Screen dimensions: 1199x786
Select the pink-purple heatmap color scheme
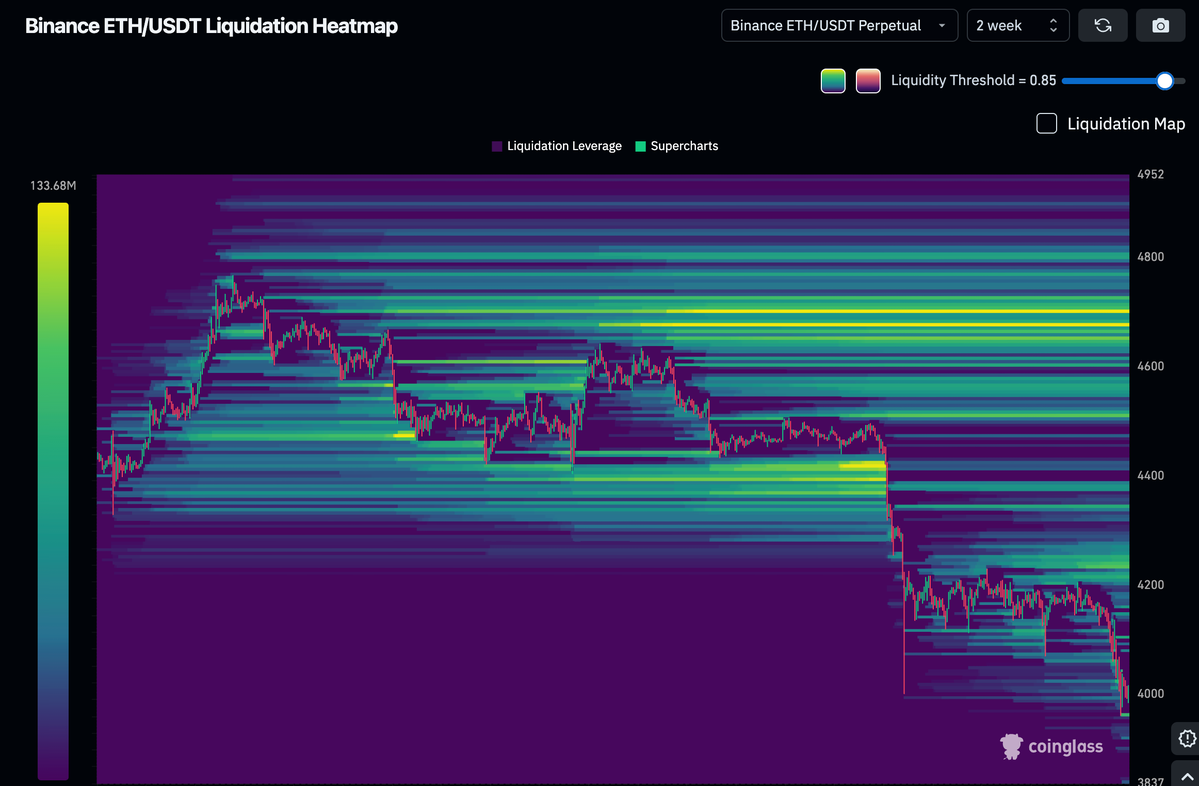868,81
